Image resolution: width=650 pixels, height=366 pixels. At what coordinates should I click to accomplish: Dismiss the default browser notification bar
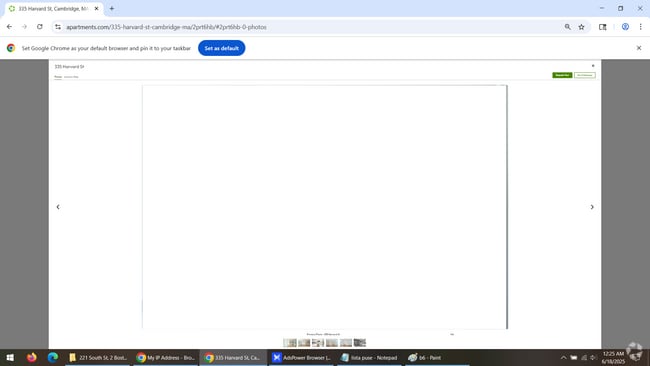[639, 48]
